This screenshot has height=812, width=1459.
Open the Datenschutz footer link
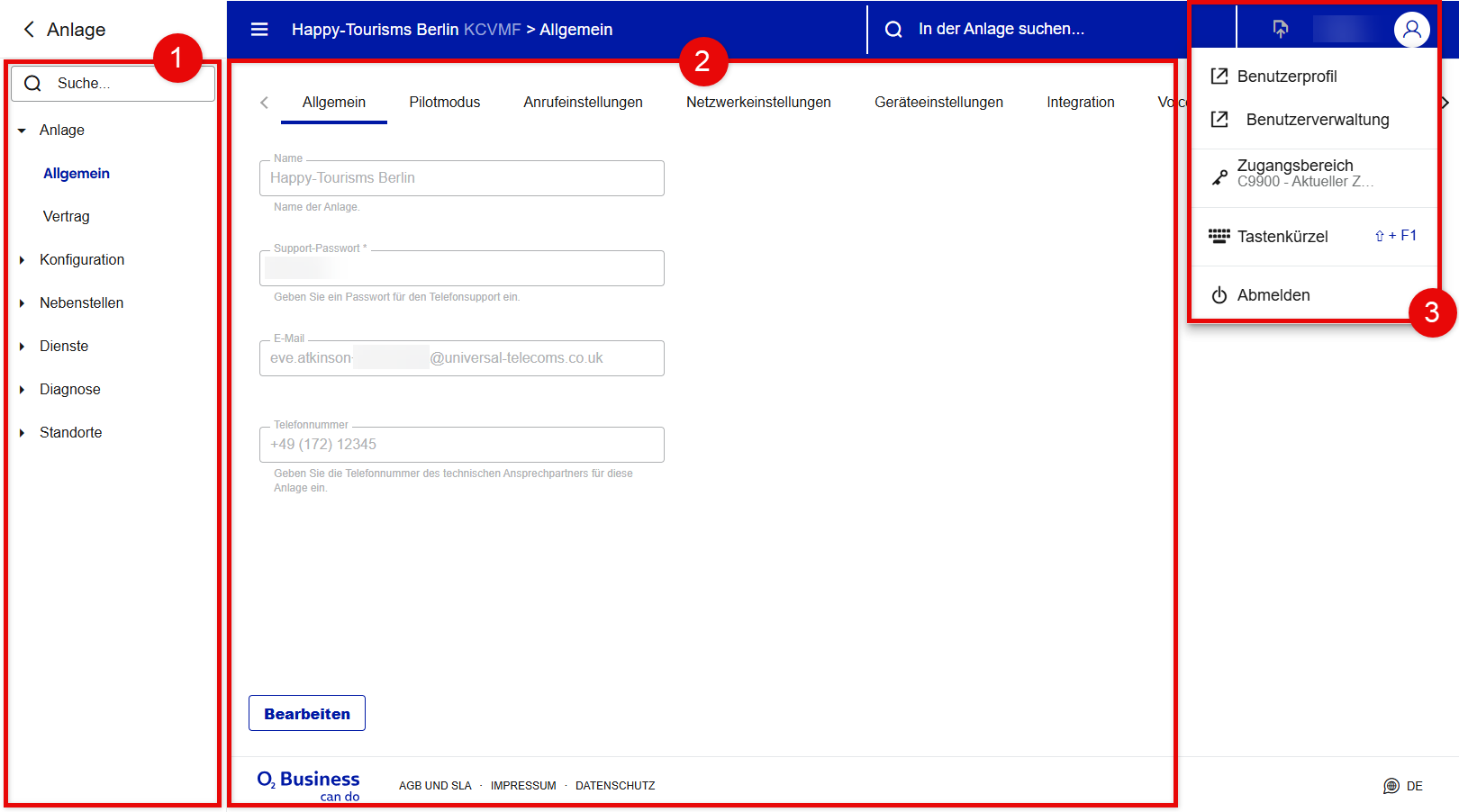coord(615,786)
